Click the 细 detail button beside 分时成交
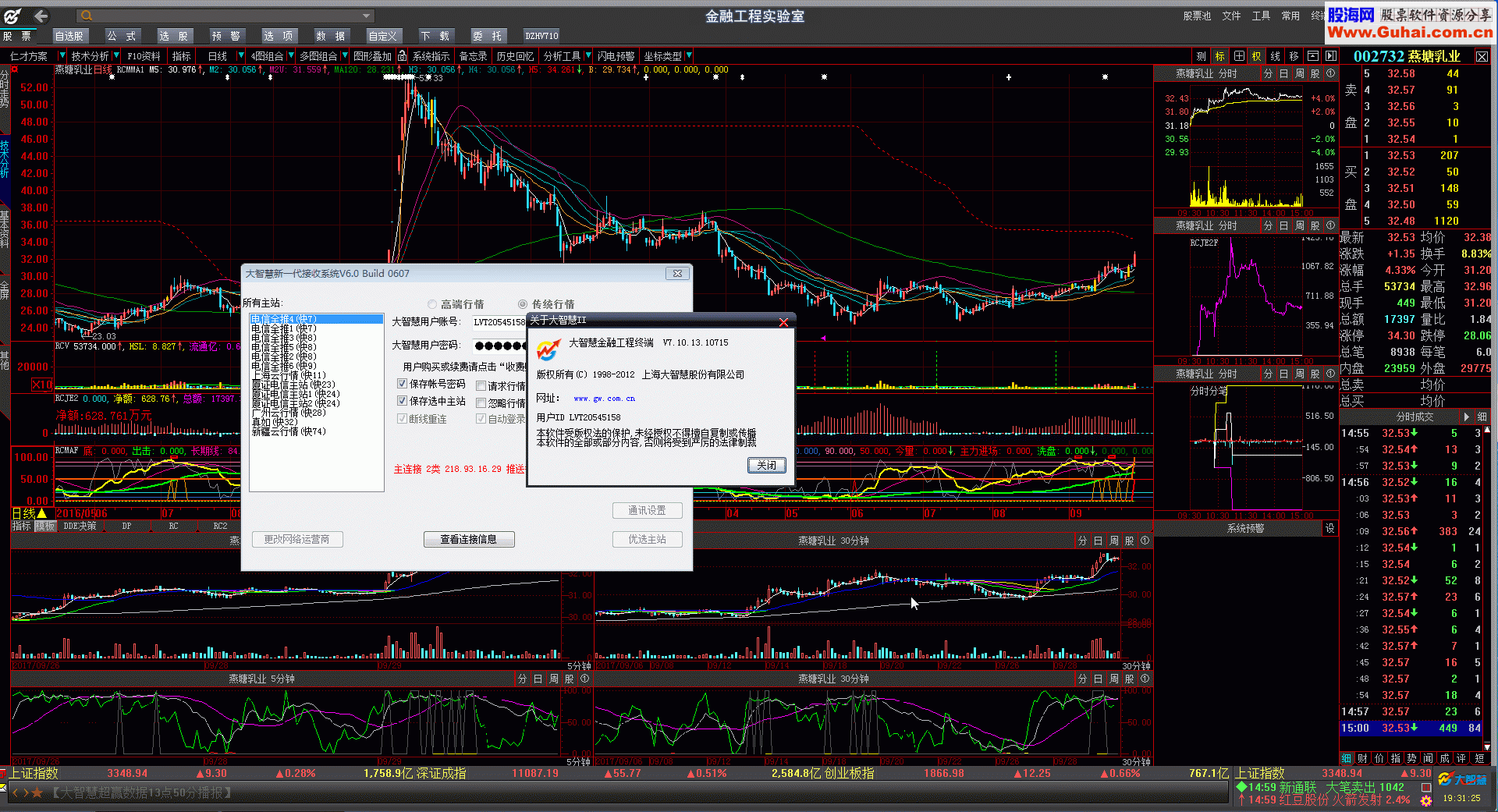The width and height of the screenshot is (1498, 812). coord(1482,417)
